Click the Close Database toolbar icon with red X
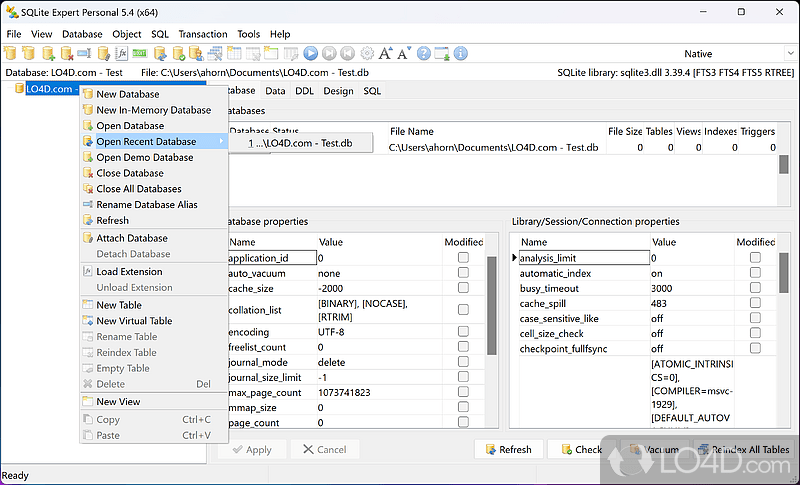The image size is (800, 485). coord(66,53)
